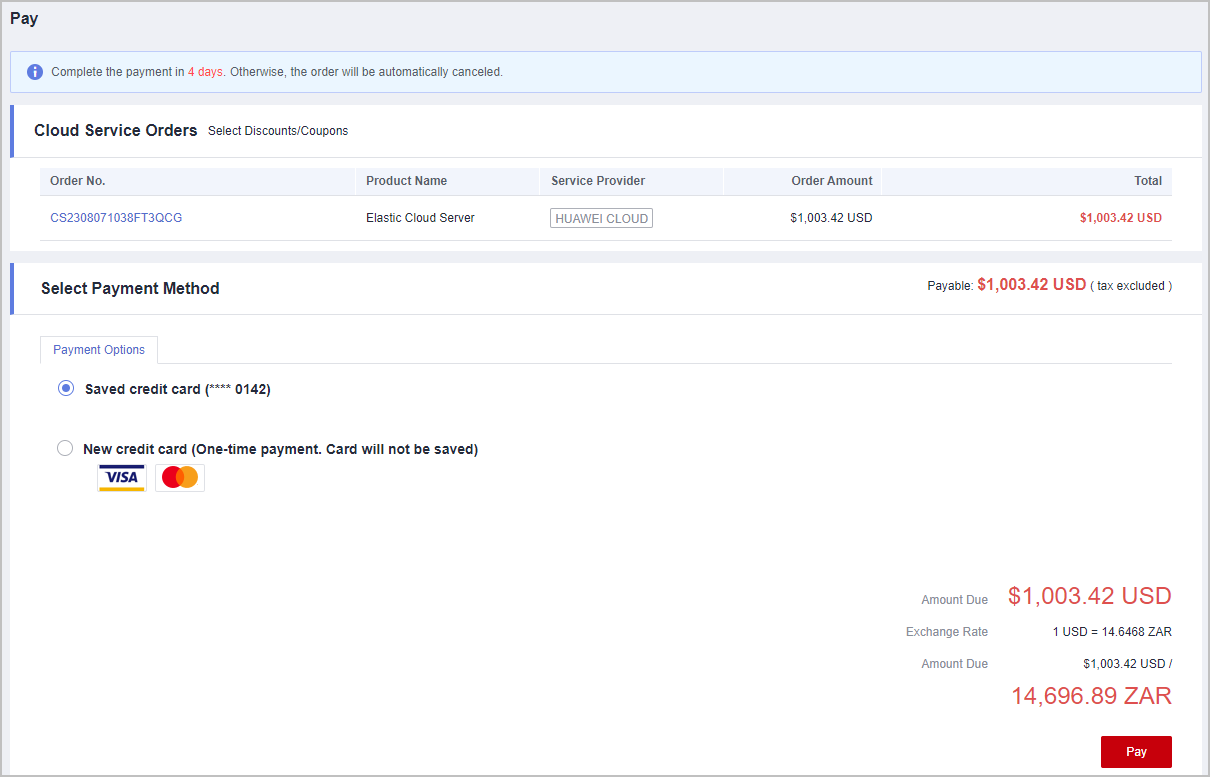Click the '4 days' red text in the notice
The image size is (1210, 777).
click(205, 72)
